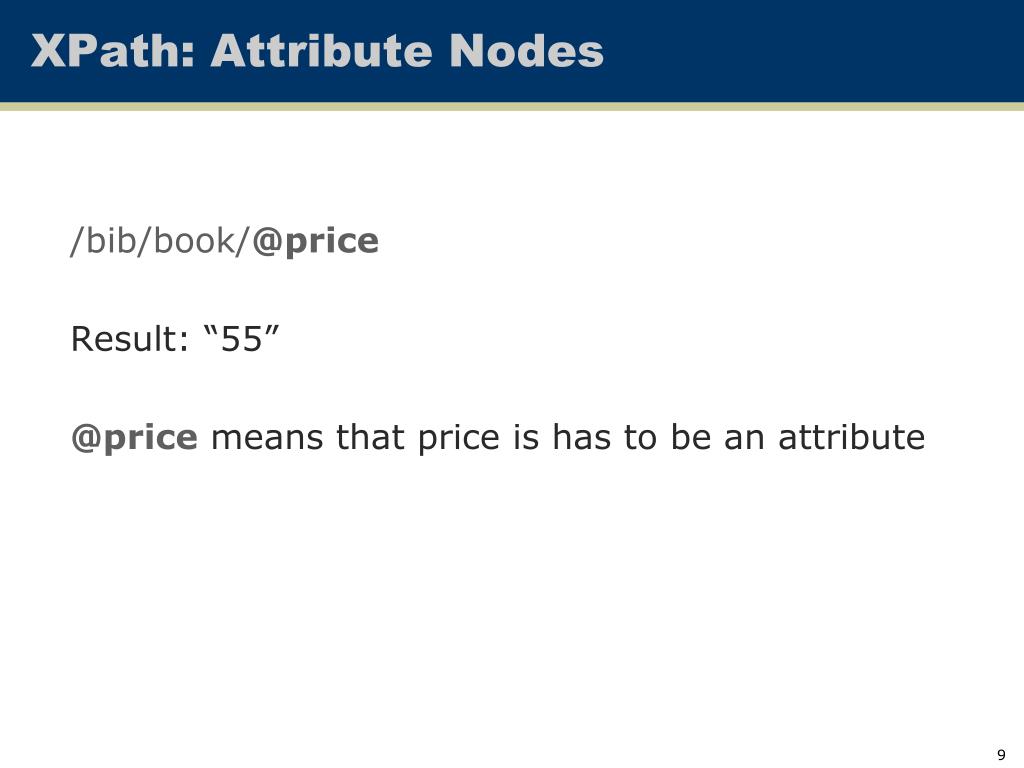Click the beige divider line under header
This screenshot has width=1024, height=768.
pyautogui.click(x=512, y=106)
